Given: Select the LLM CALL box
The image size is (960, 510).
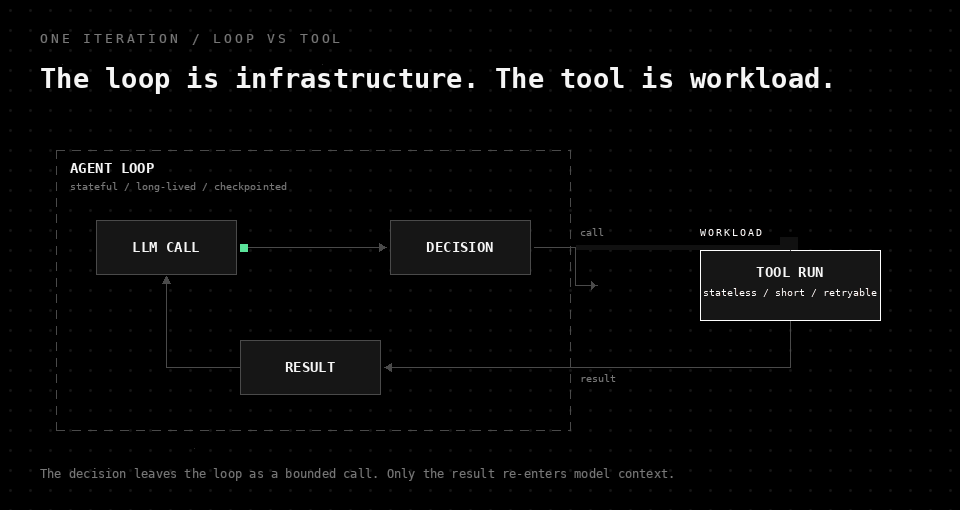Looking at the screenshot, I should pos(167,247).
